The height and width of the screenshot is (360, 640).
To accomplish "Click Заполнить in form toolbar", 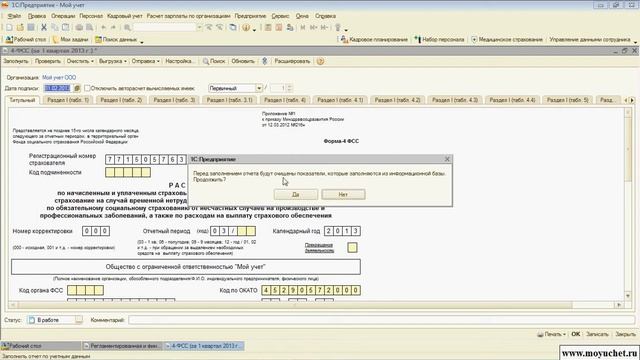I will pyautogui.click(x=16, y=61).
